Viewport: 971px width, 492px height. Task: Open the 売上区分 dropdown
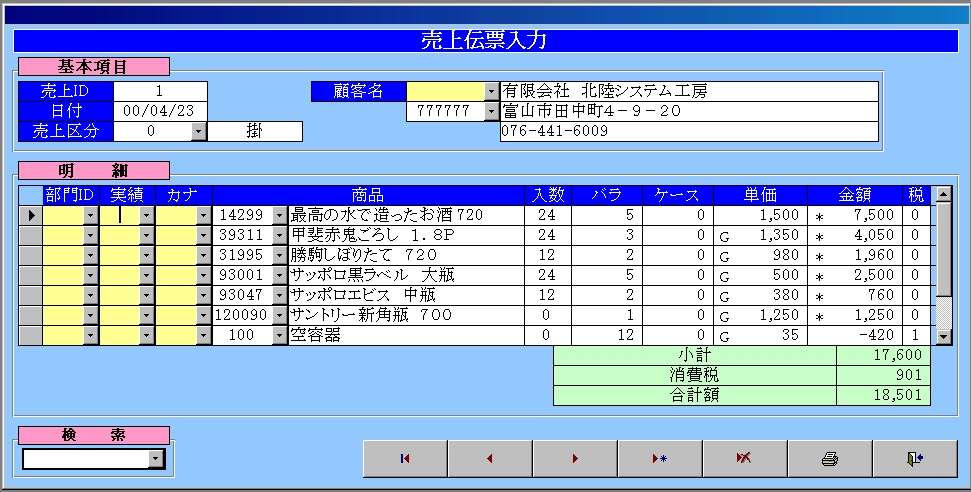pyautogui.click(x=198, y=131)
